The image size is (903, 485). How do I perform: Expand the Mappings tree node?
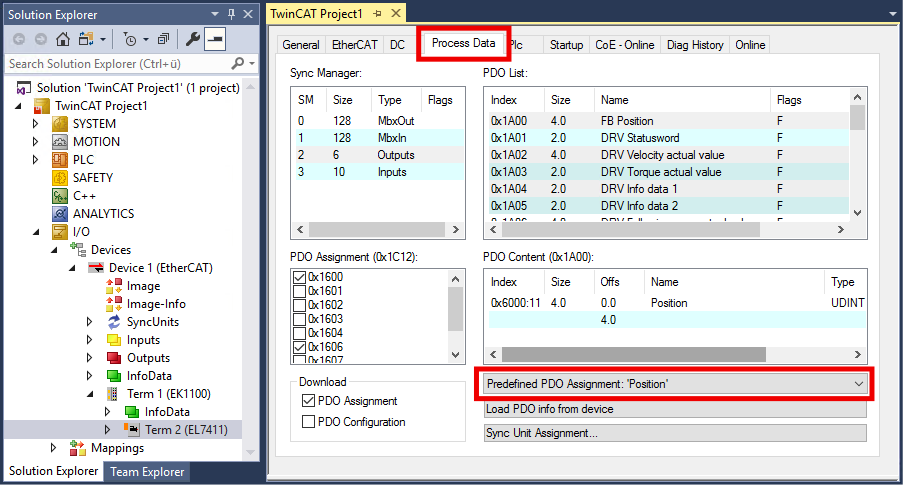point(53,448)
